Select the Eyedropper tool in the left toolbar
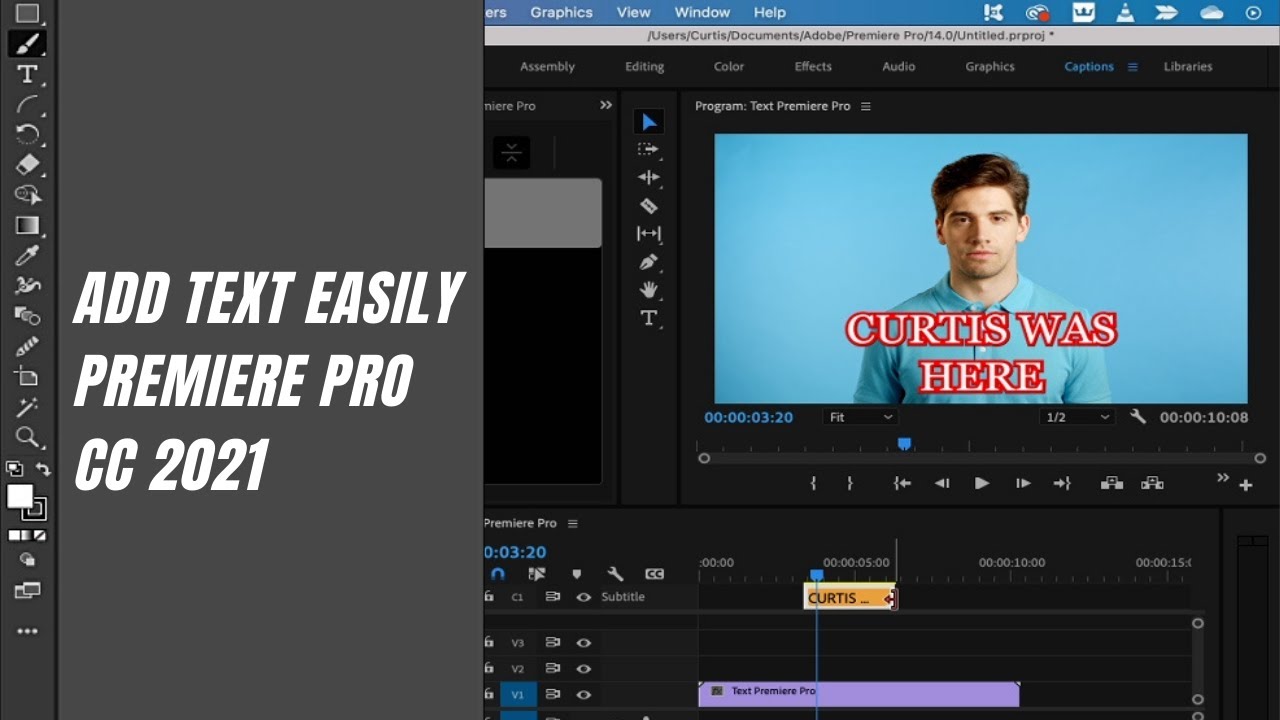 (x=27, y=256)
